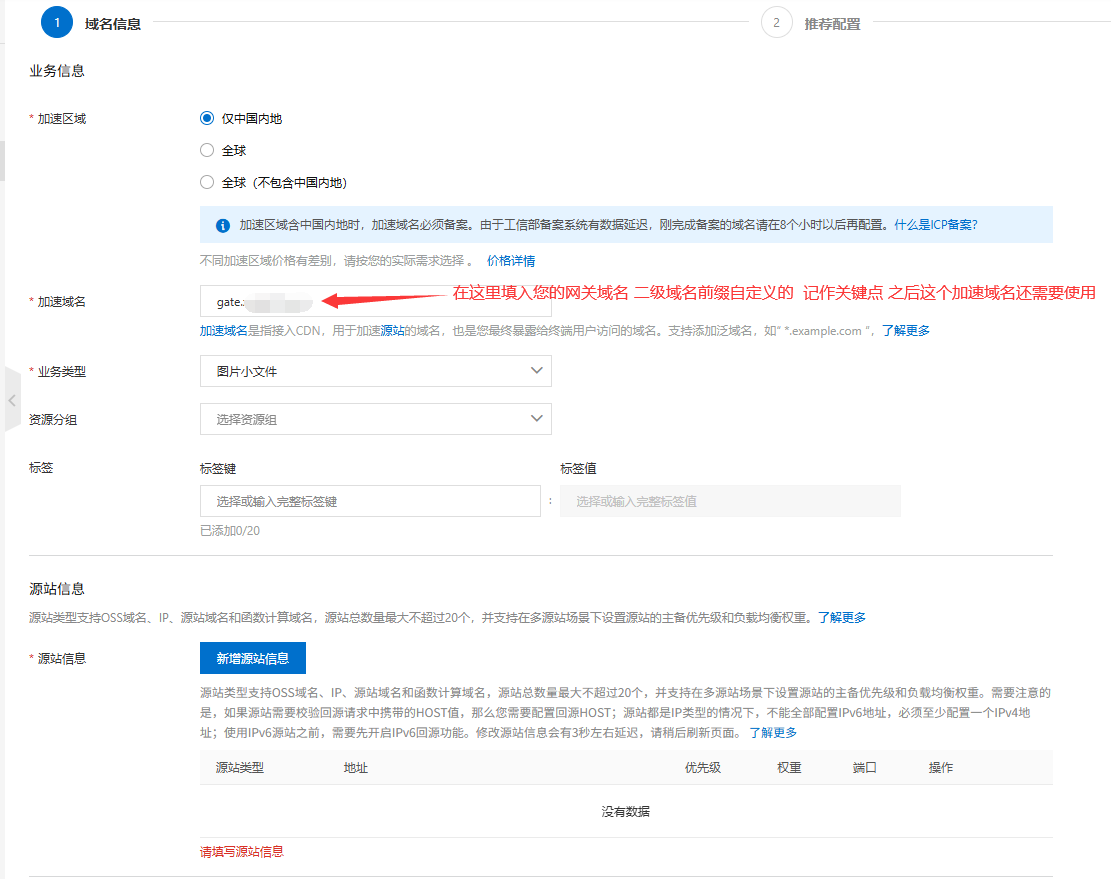The height and width of the screenshot is (879, 1111).
Task: Open the 业务类型 dropdown showing 图片小文件
Action: 375,371
